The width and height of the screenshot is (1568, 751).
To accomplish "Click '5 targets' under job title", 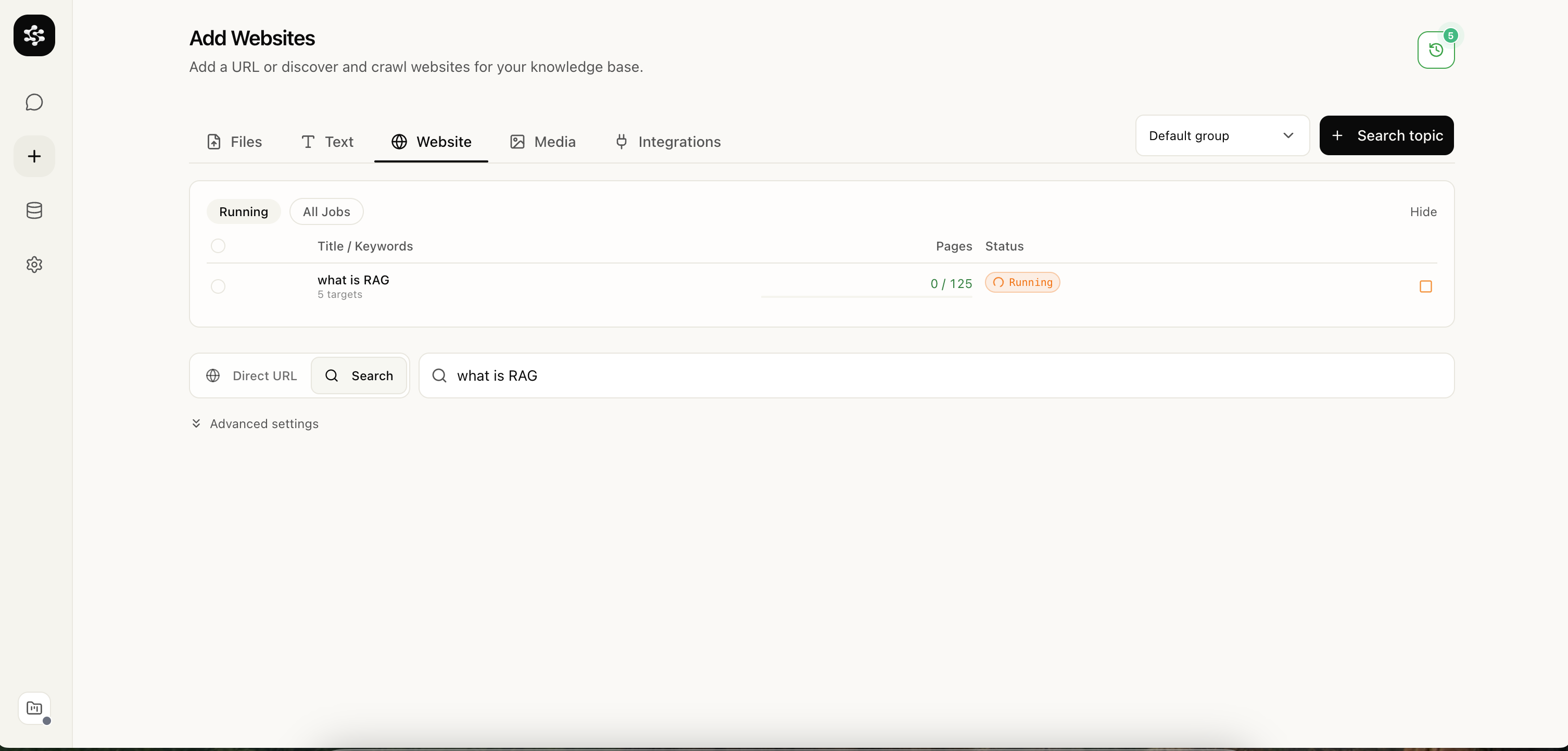I will [339, 295].
